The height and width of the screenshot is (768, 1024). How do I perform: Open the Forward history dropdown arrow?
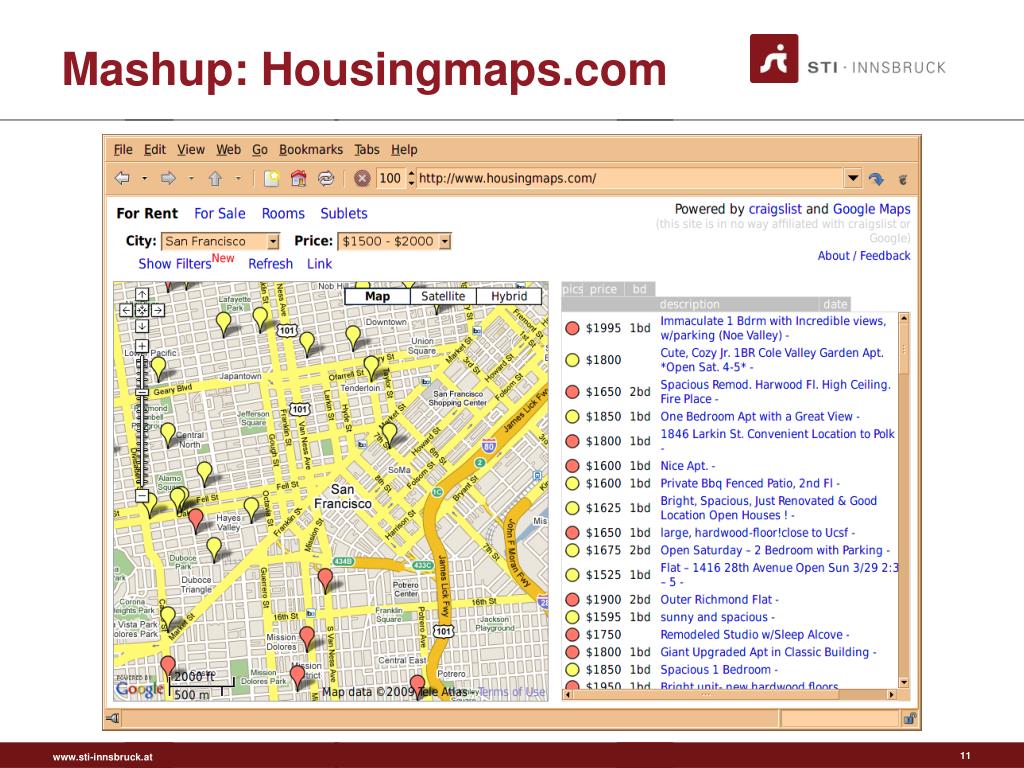tap(191, 178)
